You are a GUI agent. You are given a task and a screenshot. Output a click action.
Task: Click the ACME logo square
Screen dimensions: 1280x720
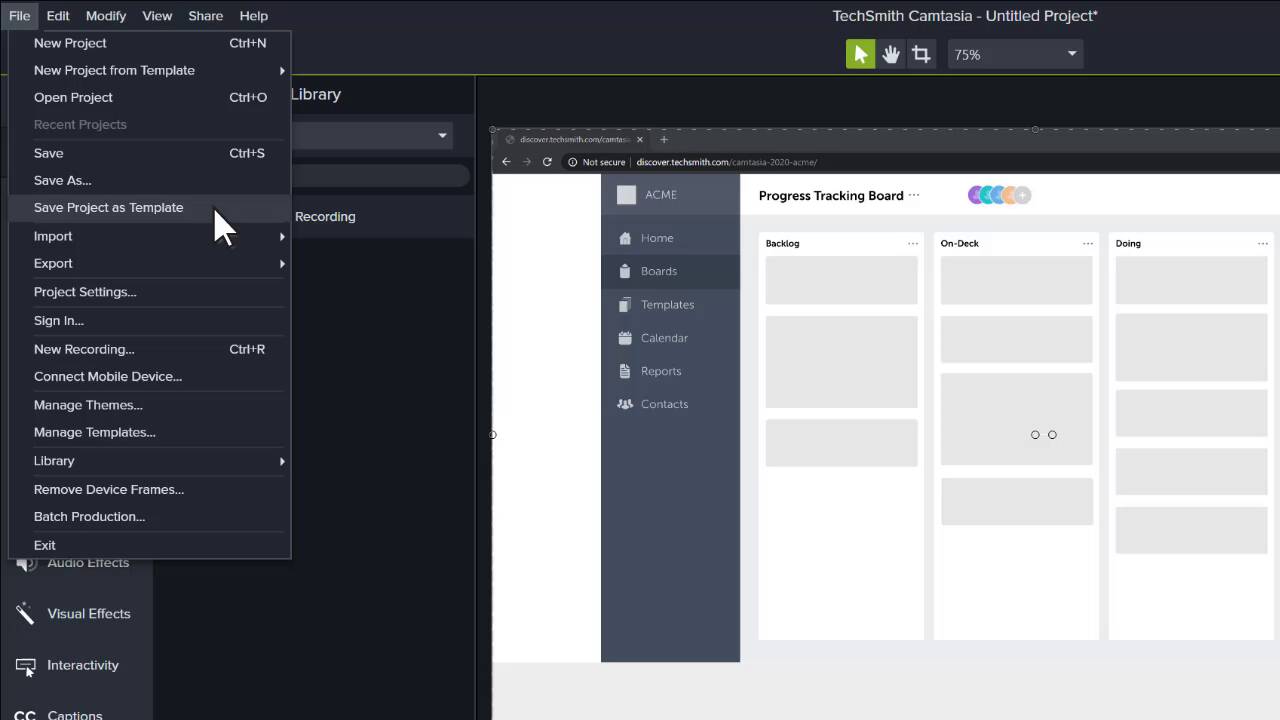pyautogui.click(x=626, y=195)
